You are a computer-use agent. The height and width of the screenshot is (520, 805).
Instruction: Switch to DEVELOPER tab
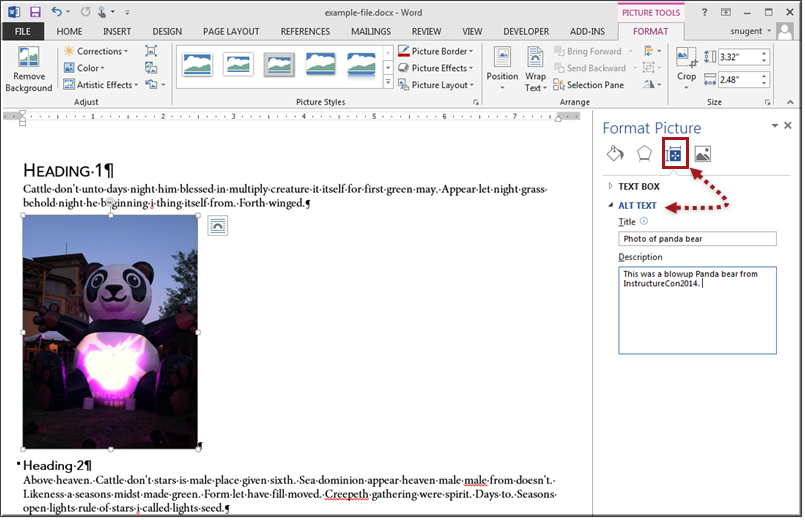click(x=526, y=31)
